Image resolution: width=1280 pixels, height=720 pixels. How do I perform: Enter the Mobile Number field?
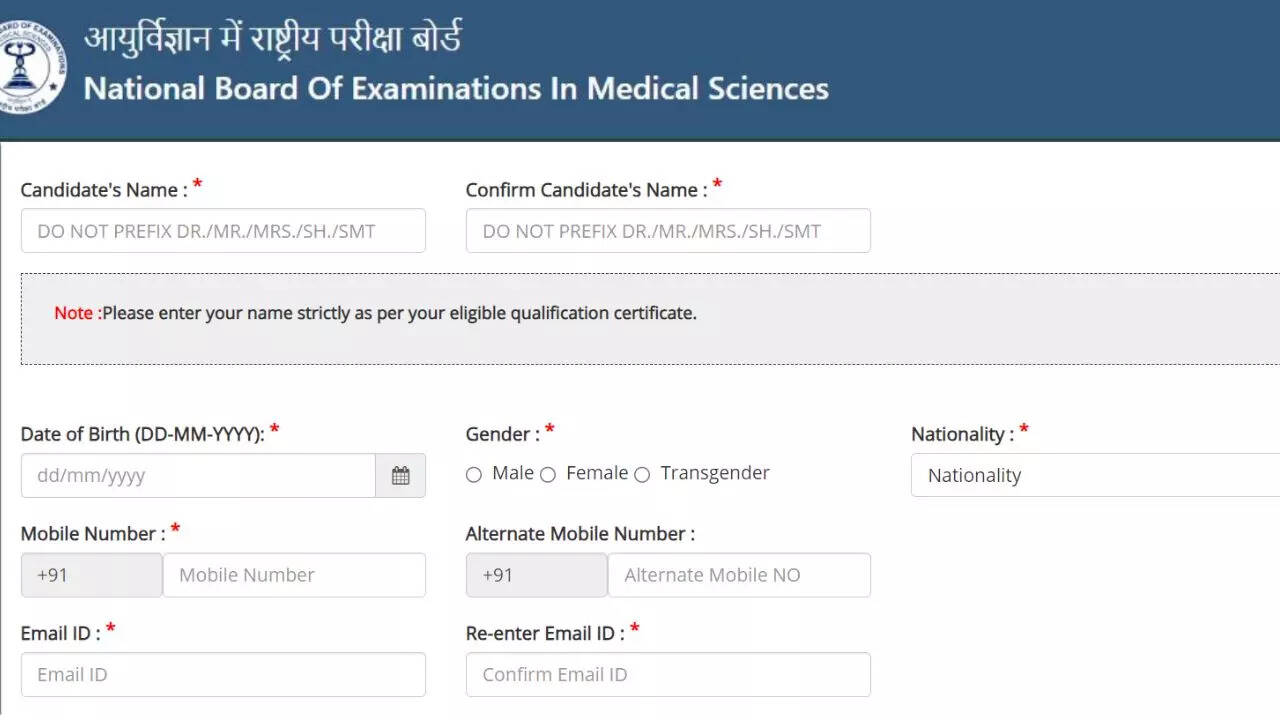pos(294,575)
